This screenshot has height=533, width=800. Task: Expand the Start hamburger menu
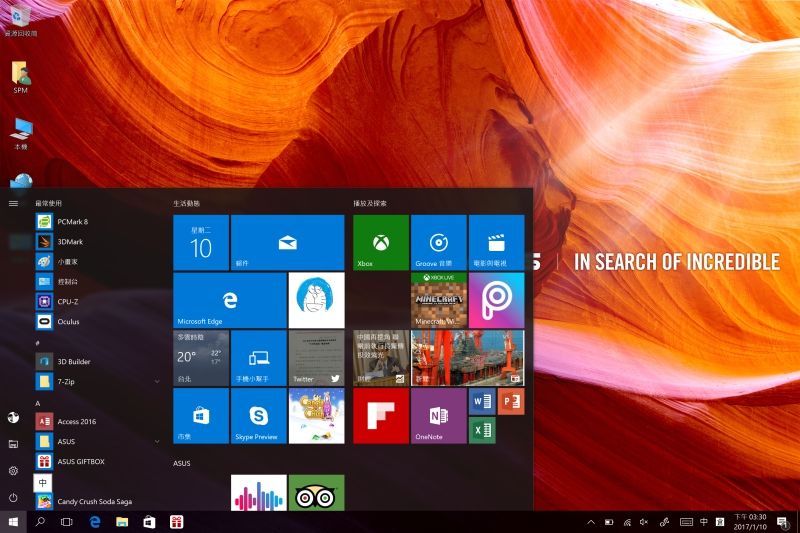coord(13,203)
